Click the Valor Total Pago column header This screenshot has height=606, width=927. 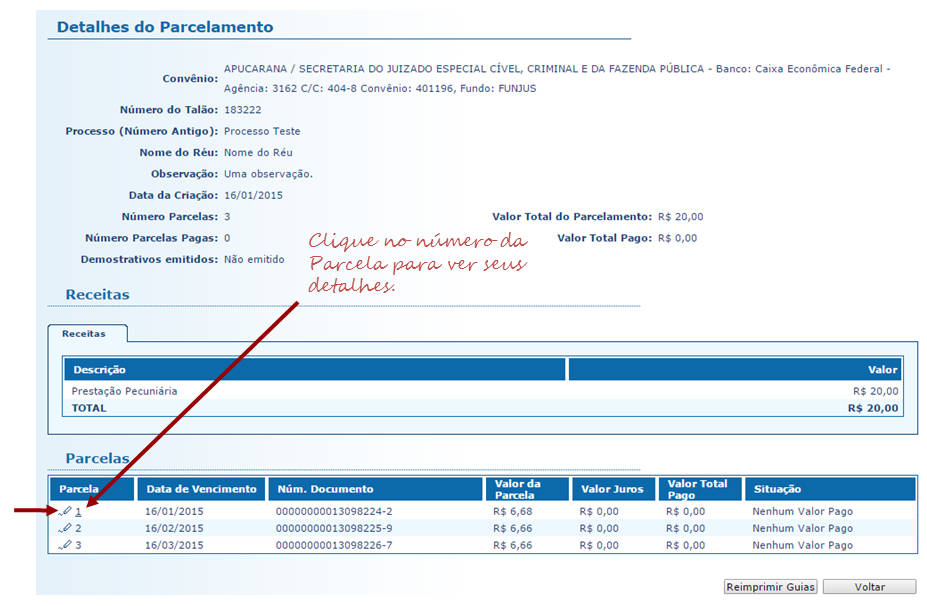(700, 489)
